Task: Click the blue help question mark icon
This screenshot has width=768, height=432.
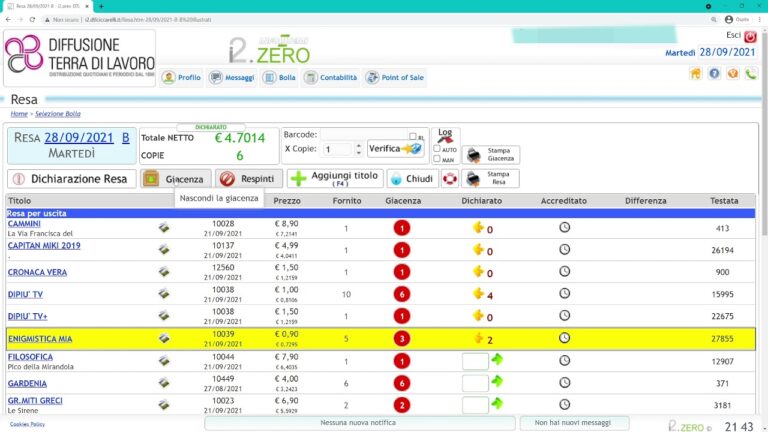Action: click(714, 73)
